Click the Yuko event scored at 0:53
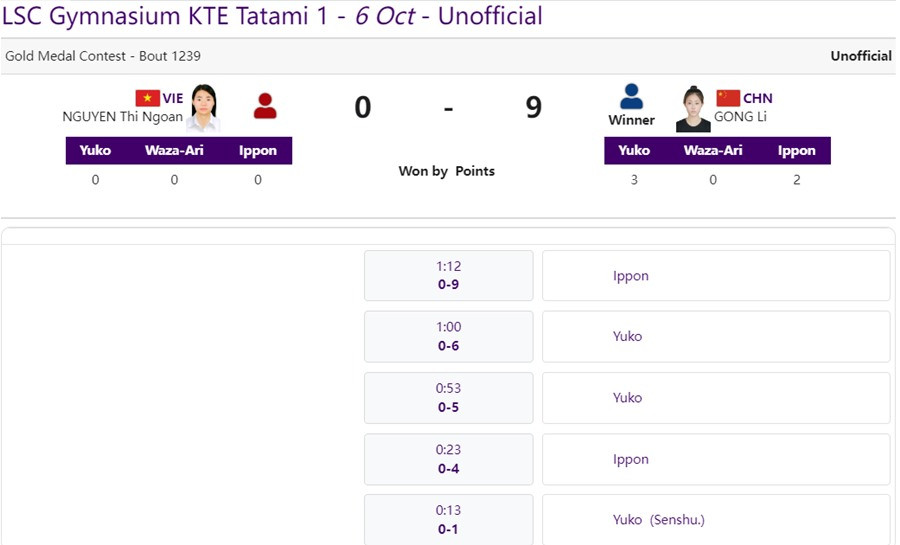Screen dimensions: 900x545 tap(627, 398)
